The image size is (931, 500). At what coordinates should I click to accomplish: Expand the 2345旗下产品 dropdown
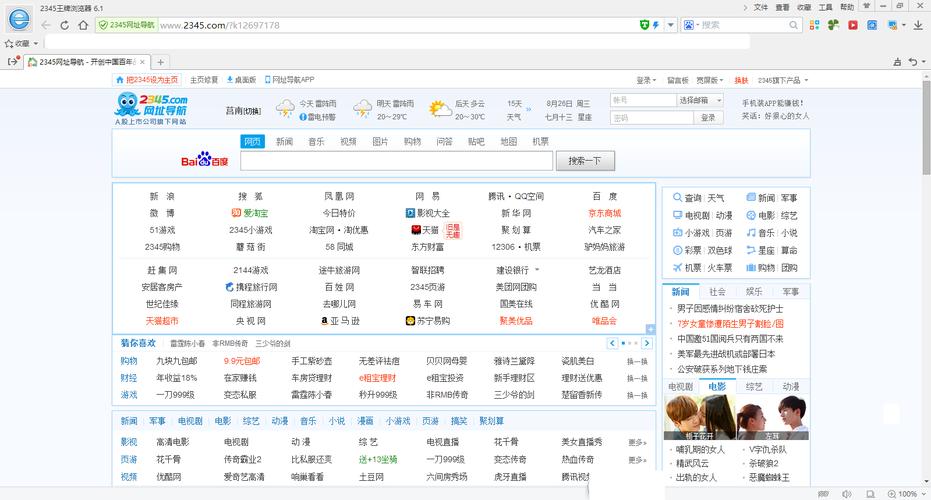click(x=783, y=80)
